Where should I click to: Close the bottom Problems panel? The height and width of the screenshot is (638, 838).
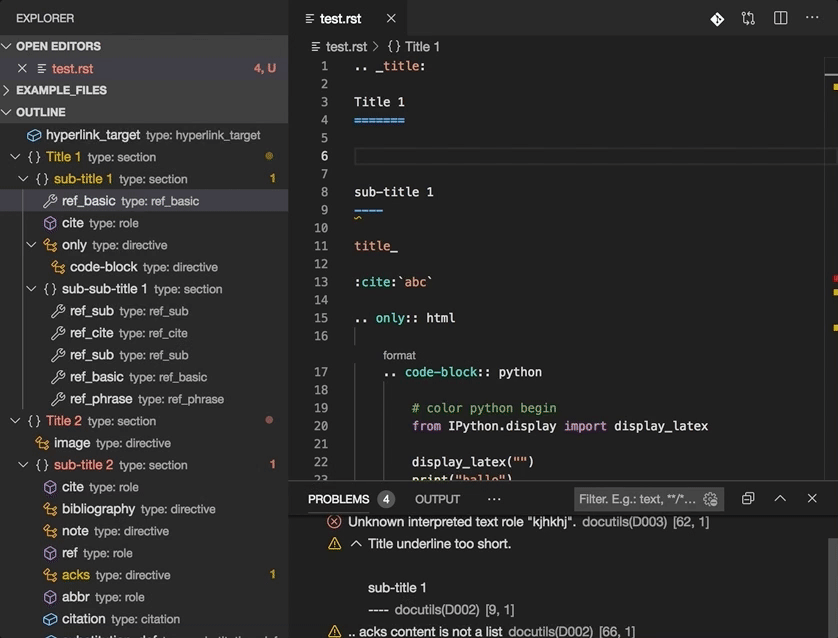[x=812, y=499]
